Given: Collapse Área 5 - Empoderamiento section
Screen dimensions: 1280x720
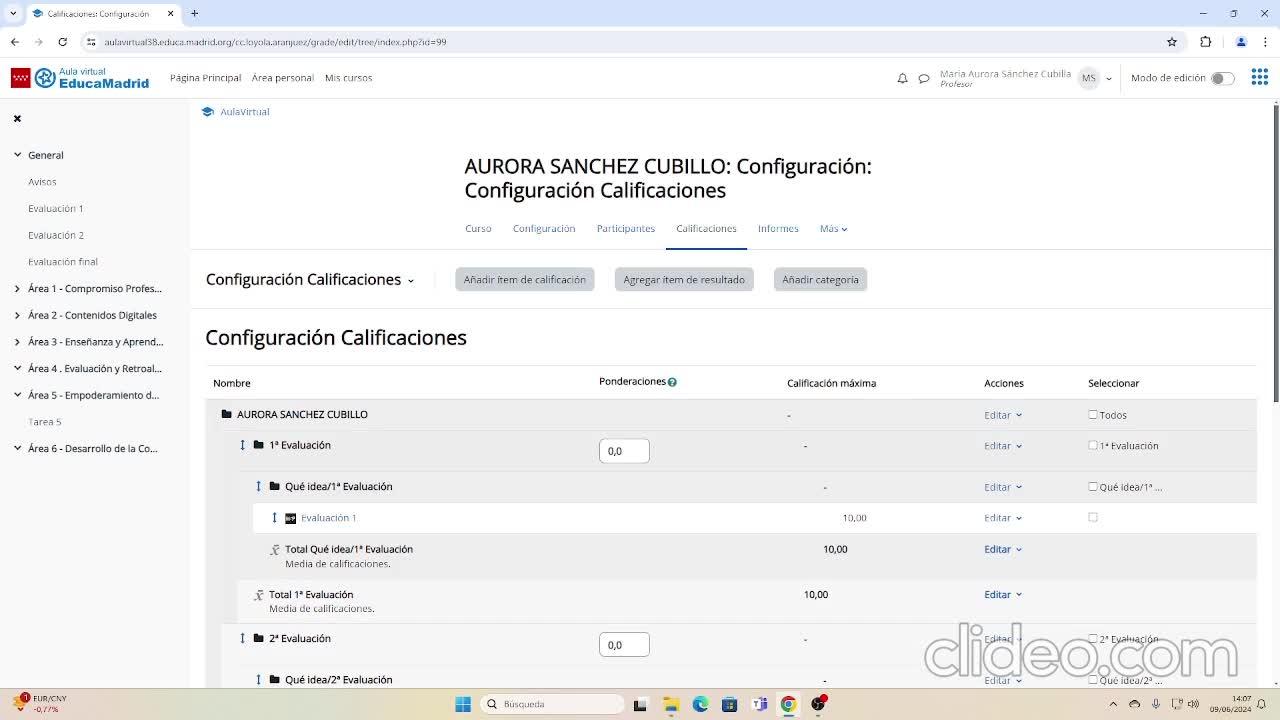Looking at the screenshot, I should [17, 395].
